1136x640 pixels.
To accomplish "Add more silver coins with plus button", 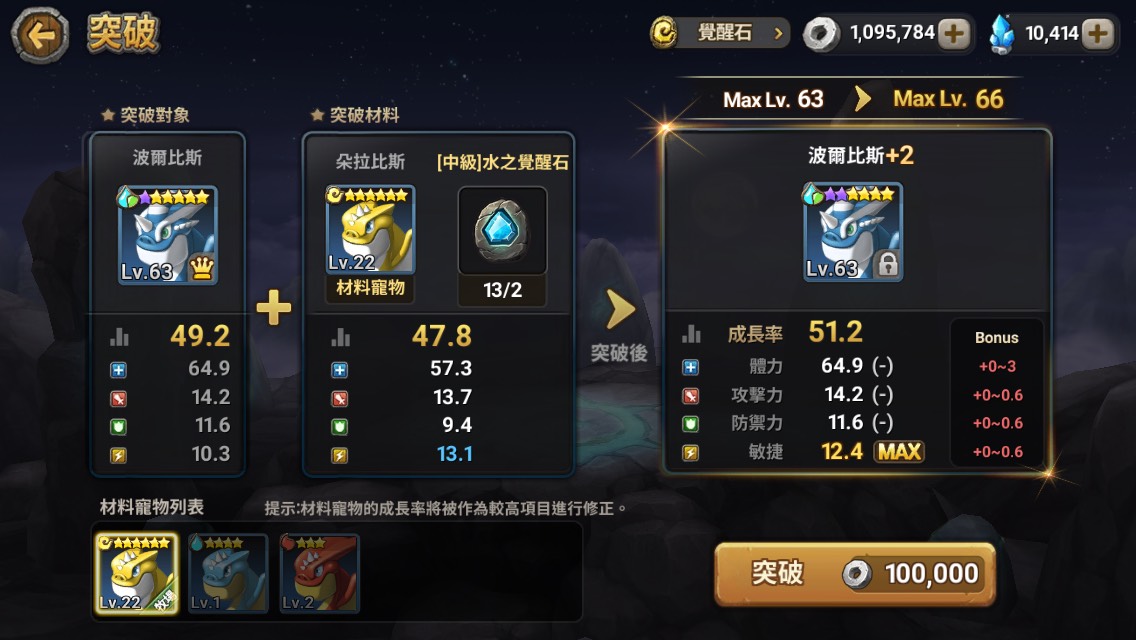I will tap(954, 33).
